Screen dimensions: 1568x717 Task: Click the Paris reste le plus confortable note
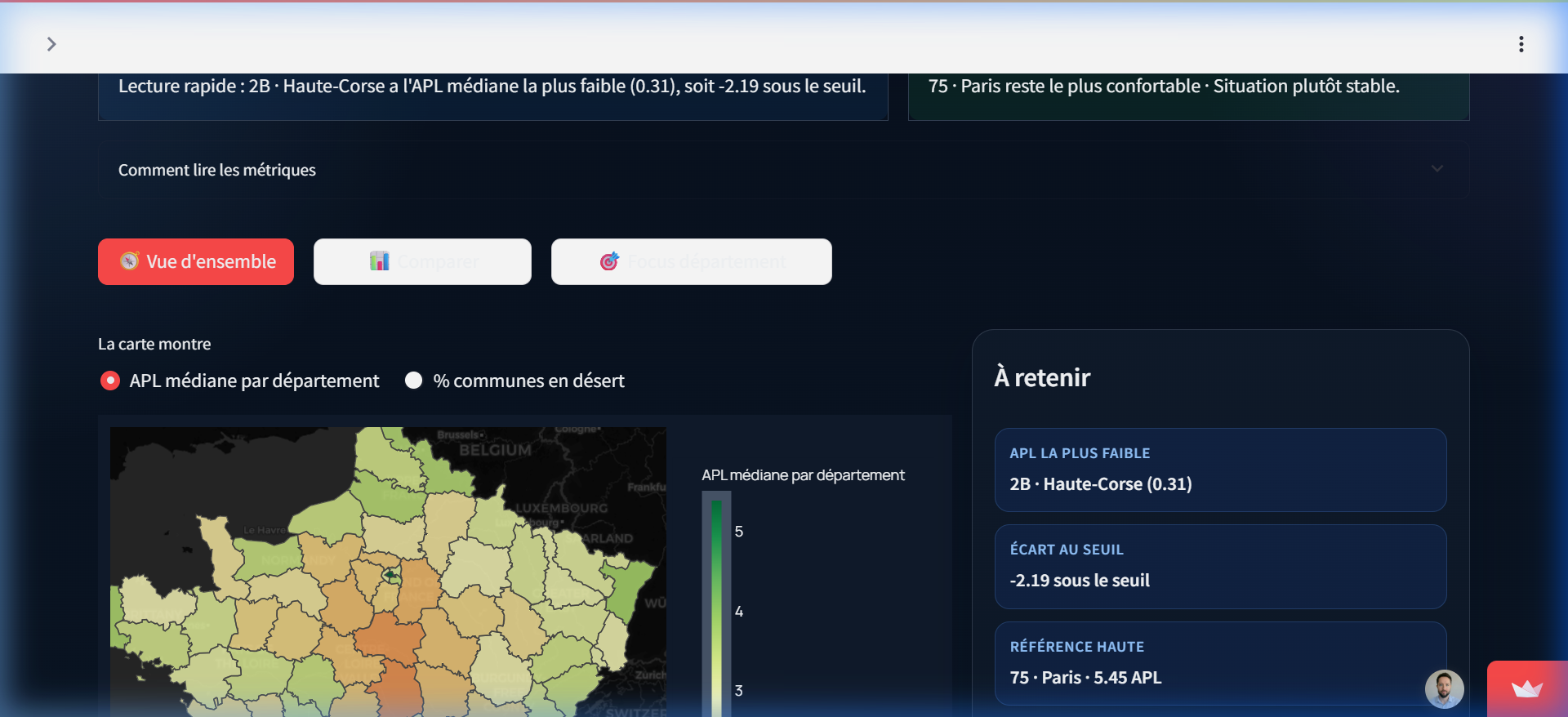pyautogui.click(x=1164, y=86)
